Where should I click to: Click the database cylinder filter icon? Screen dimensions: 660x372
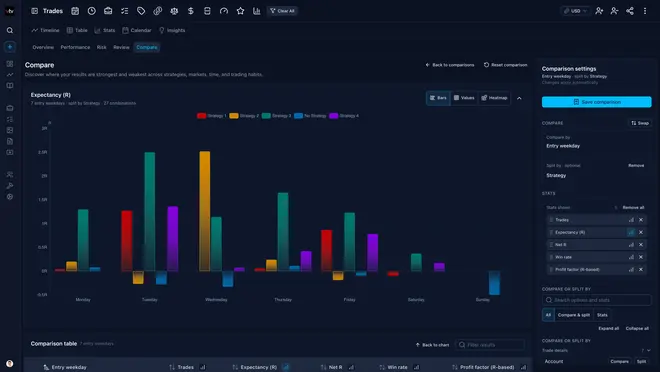pos(207,11)
